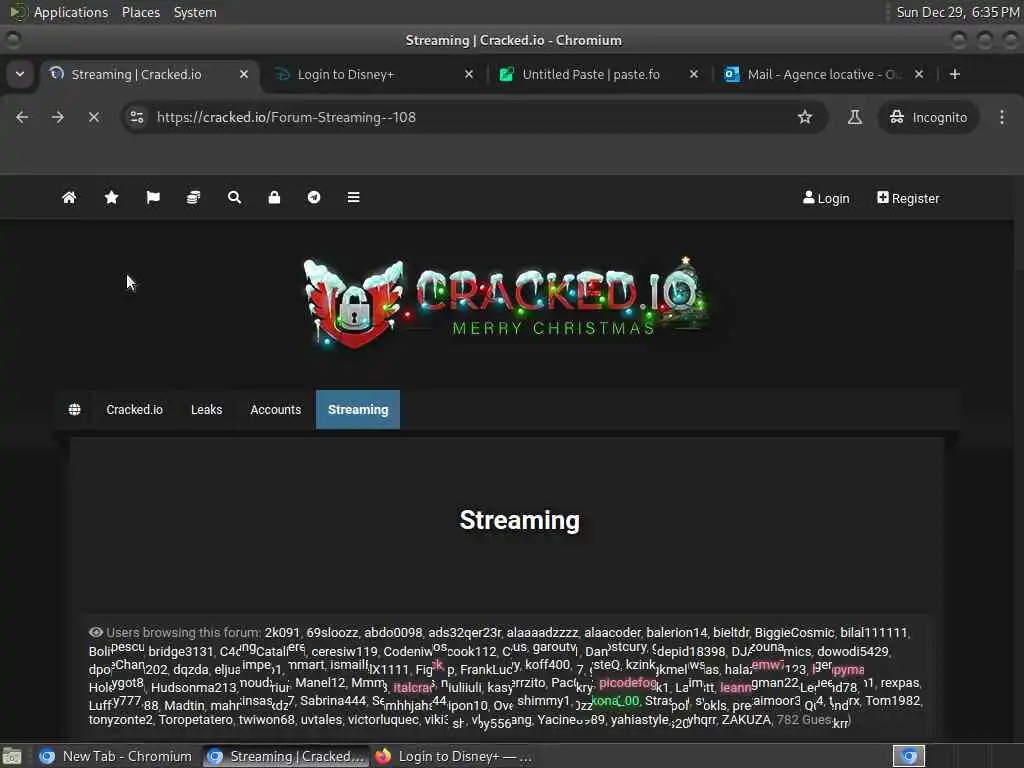Viewport: 1024px width, 768px height.
Task: Open the Chromium three-dot menu
Action: point(1002,117)
